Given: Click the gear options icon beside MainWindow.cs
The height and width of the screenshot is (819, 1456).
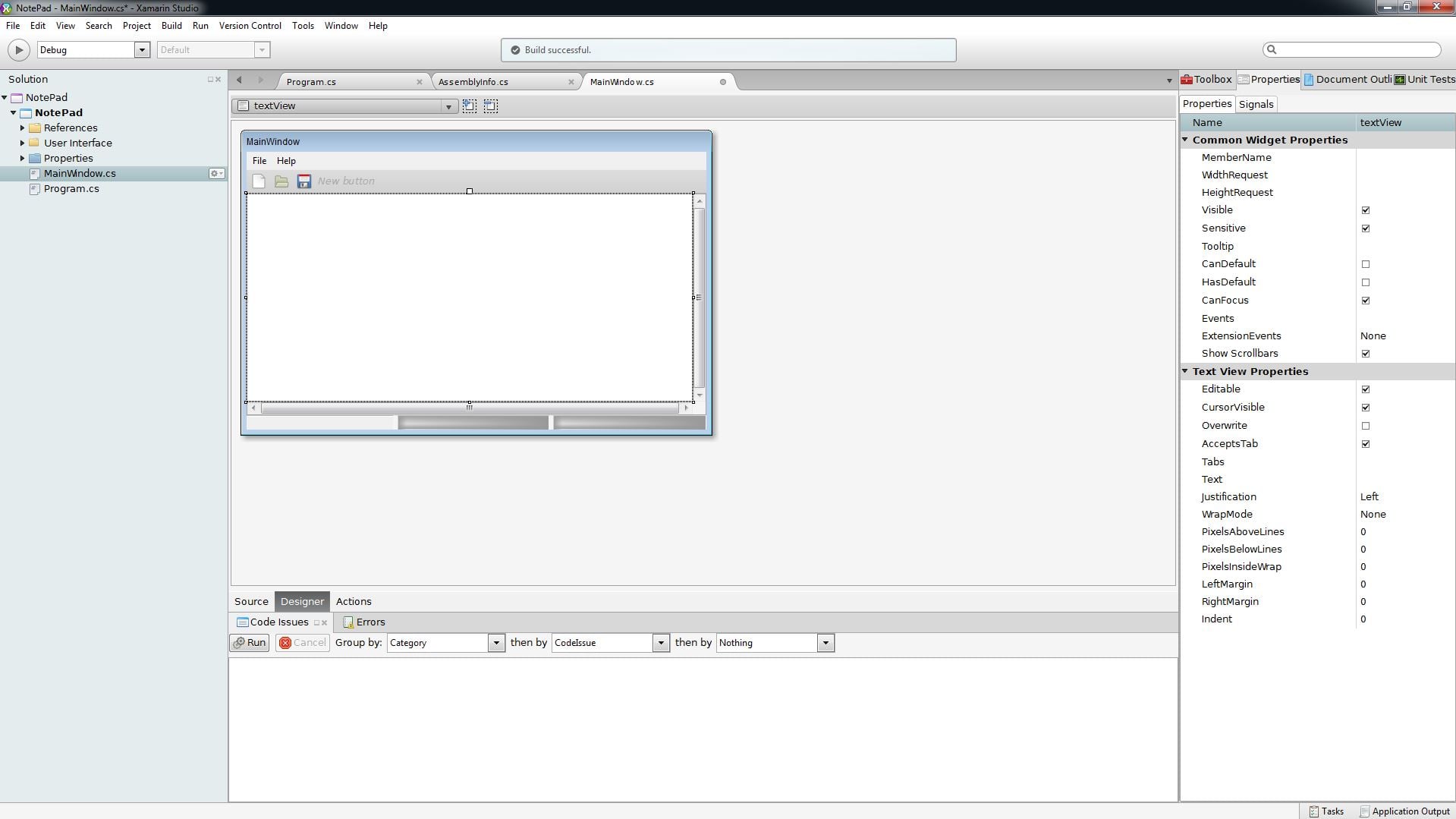Looking at the screenshot, I should (x=216, y=174).
